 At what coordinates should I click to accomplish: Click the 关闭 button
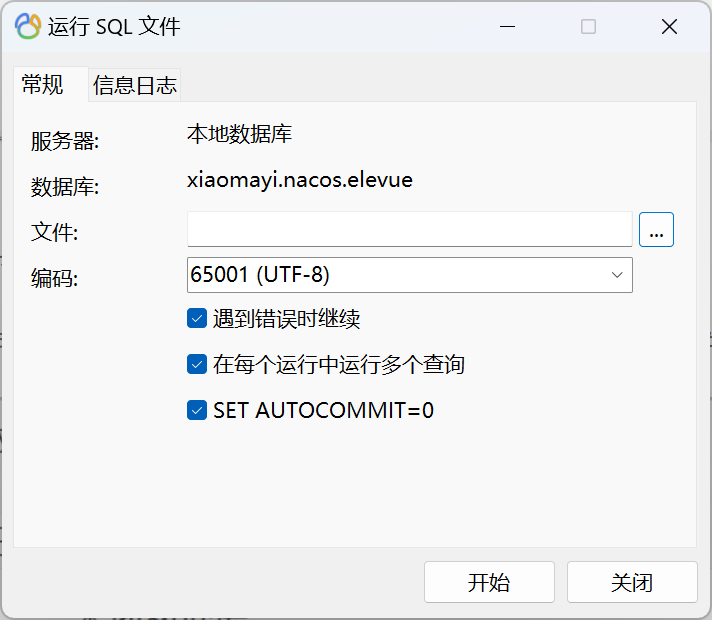632,582
